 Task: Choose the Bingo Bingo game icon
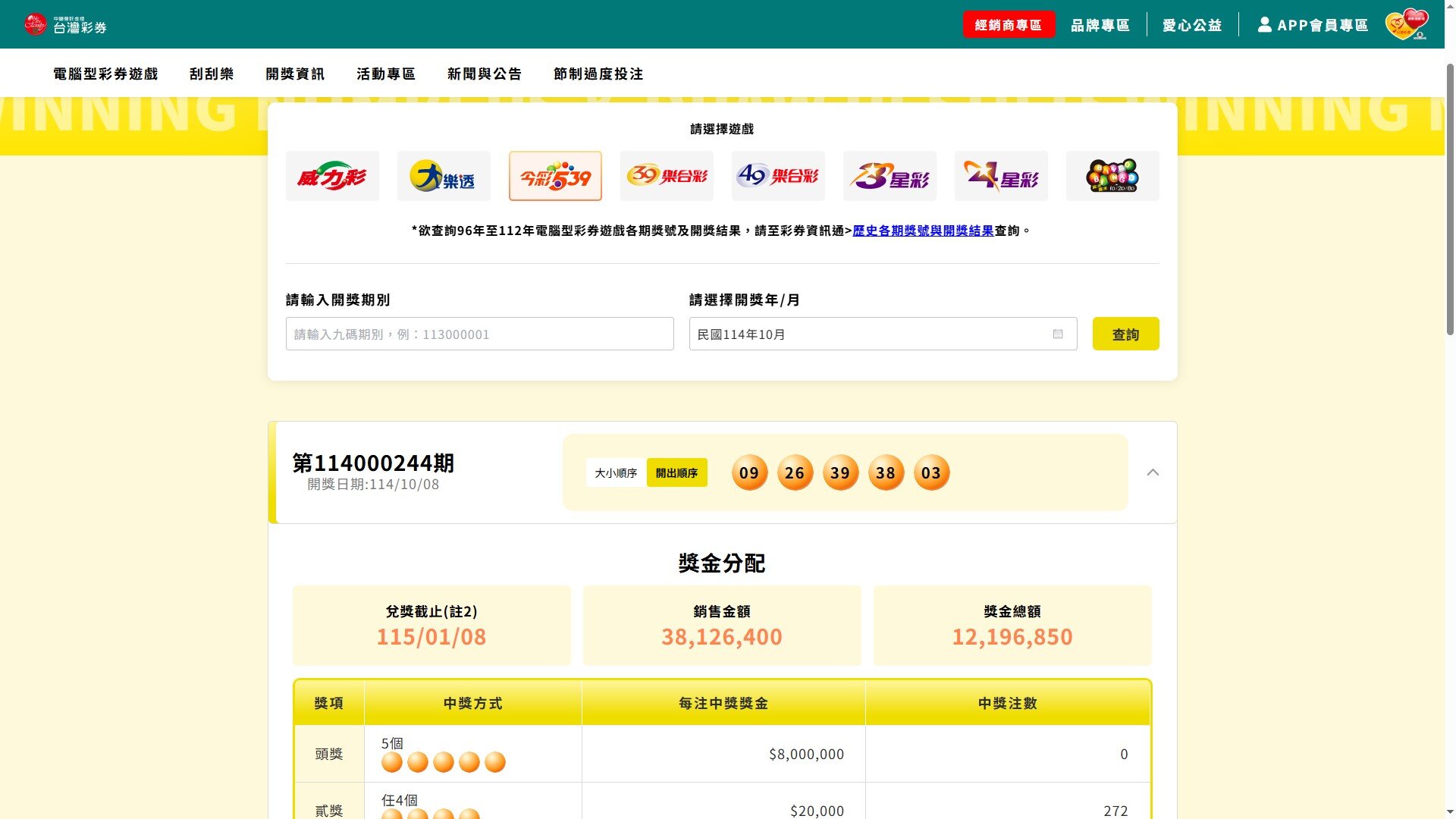point(1112,176)
